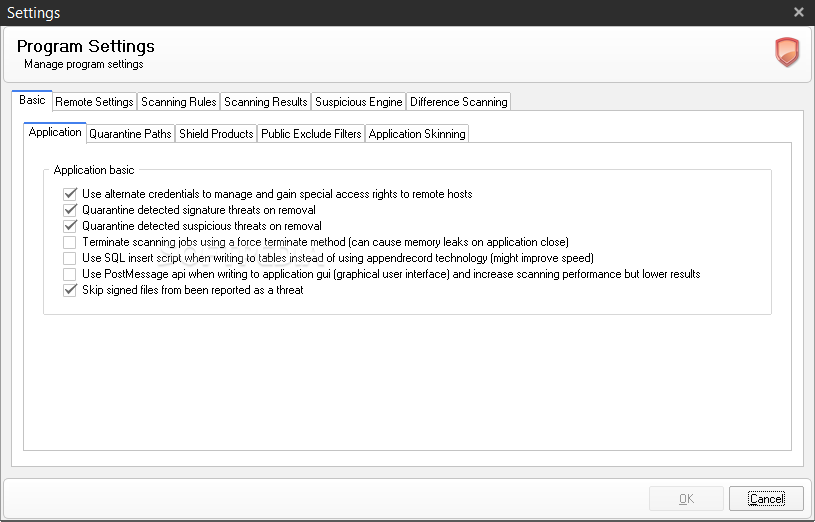Viewport: 815px width, 522px height.
Task: Enable force terminate method for scanning jobs
Action: pos(70,242)
